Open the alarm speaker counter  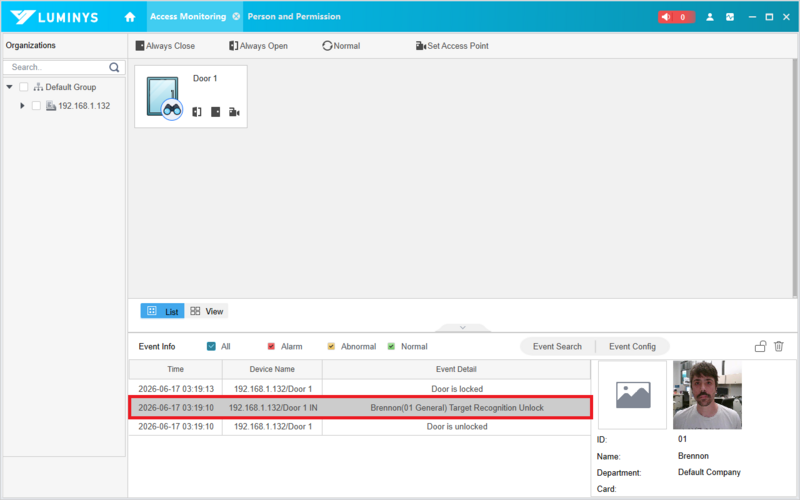(676, 17)
